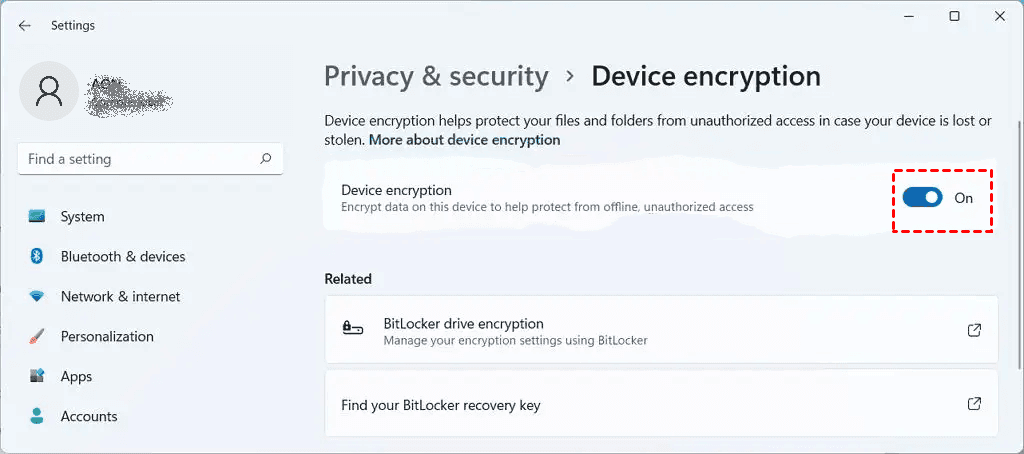Navigate to Privacy & security breadcrumb
Screen dimensions: 1024x454
tap(436, 76)
